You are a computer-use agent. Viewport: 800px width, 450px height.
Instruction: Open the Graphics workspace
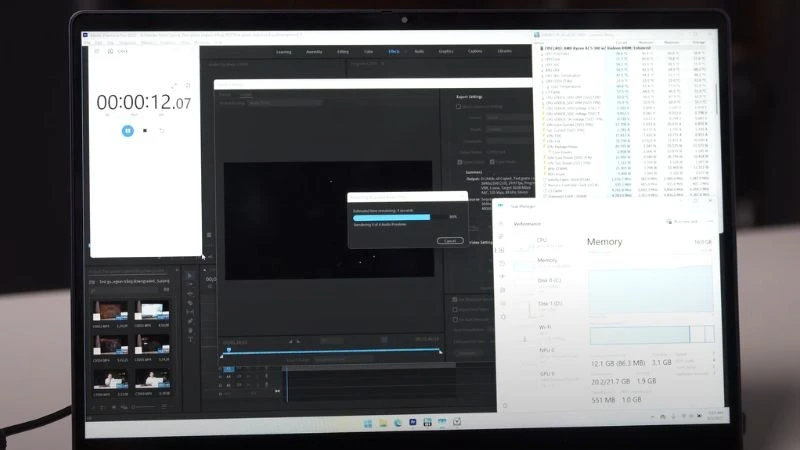446,52
